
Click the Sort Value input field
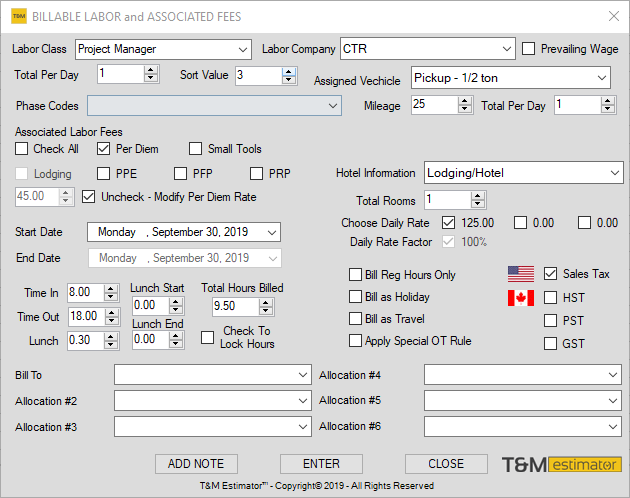click(259, 75)
